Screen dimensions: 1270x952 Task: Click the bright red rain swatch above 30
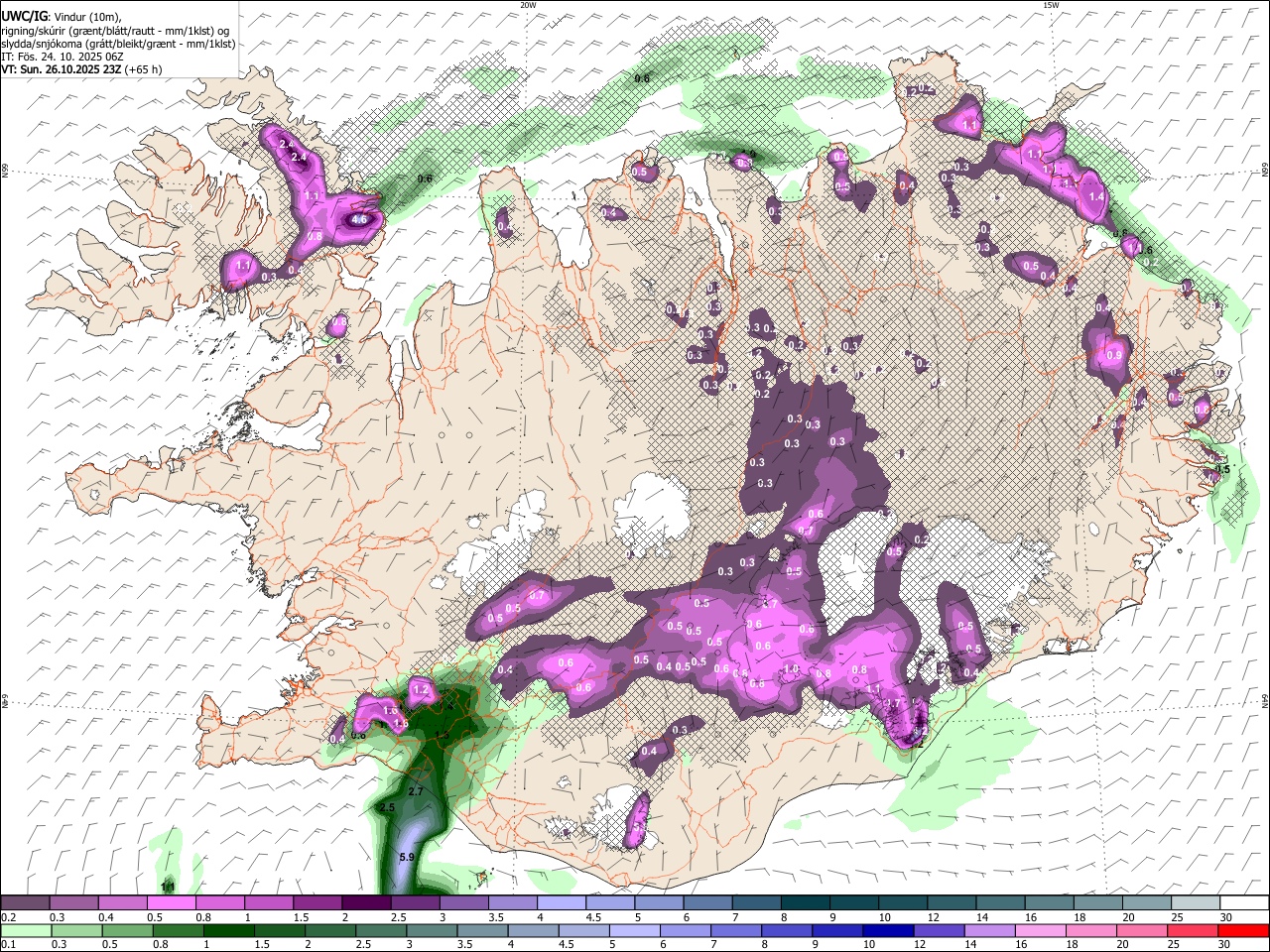pyautogui.click(x=1243, y=931)
